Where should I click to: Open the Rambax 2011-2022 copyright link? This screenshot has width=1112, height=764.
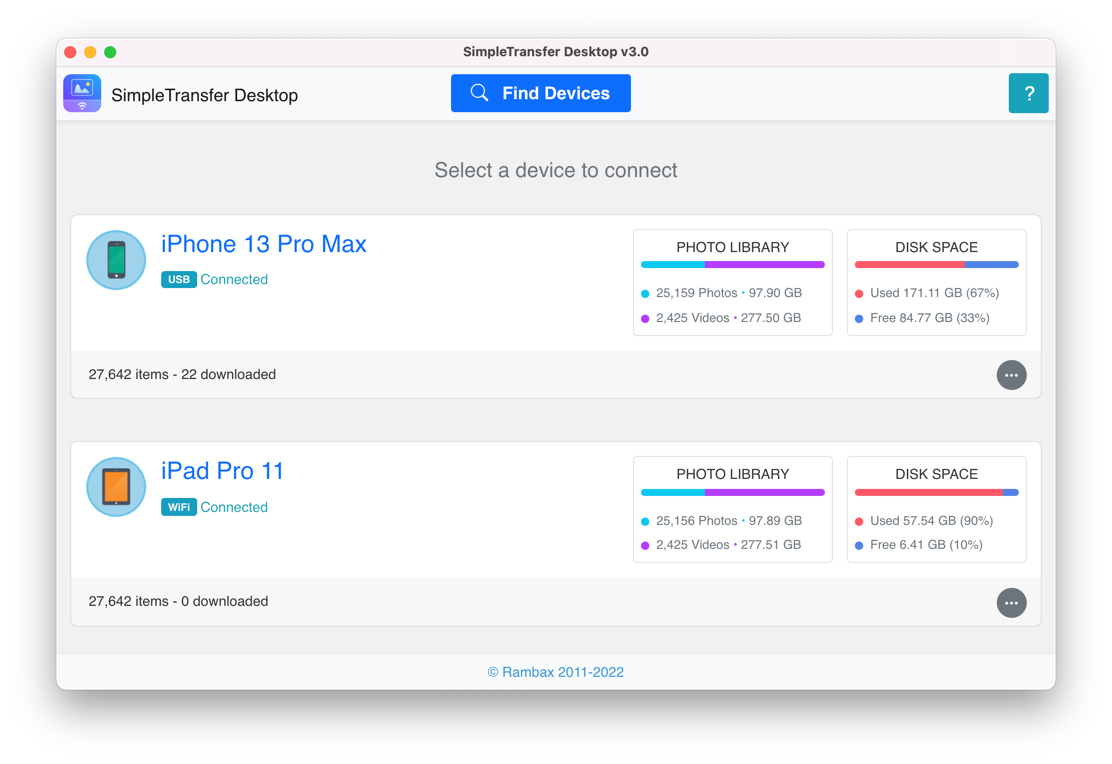pyautogui.click(x=556, y=672)
